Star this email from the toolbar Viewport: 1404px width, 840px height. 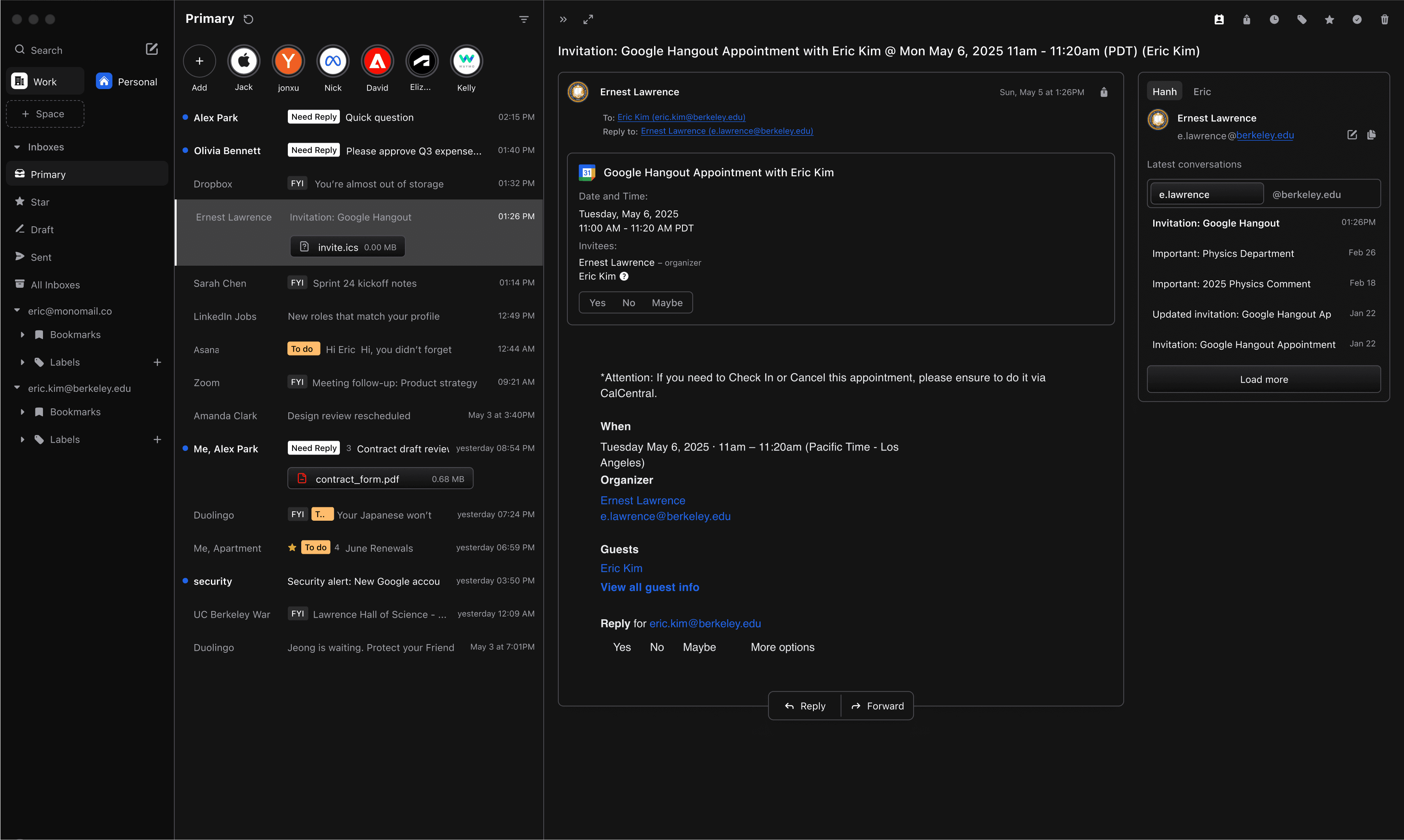click(x=1329, y=20)
